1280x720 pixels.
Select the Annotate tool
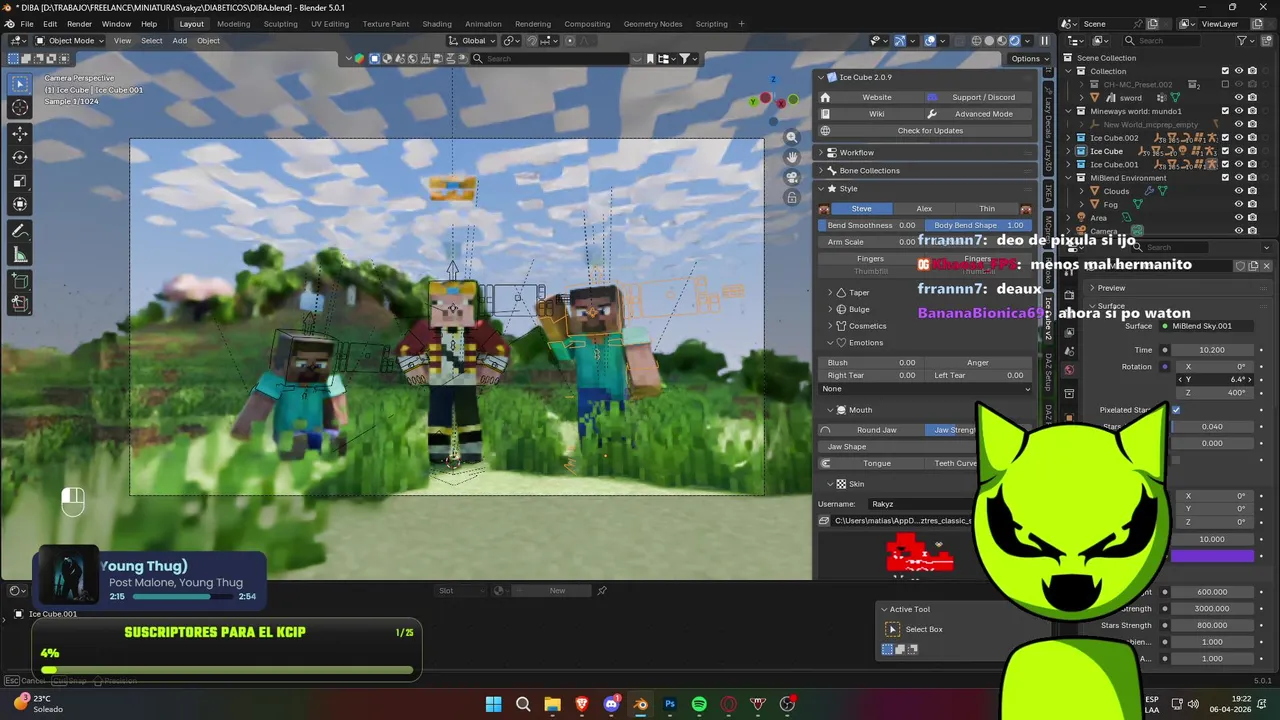point(20,231)
